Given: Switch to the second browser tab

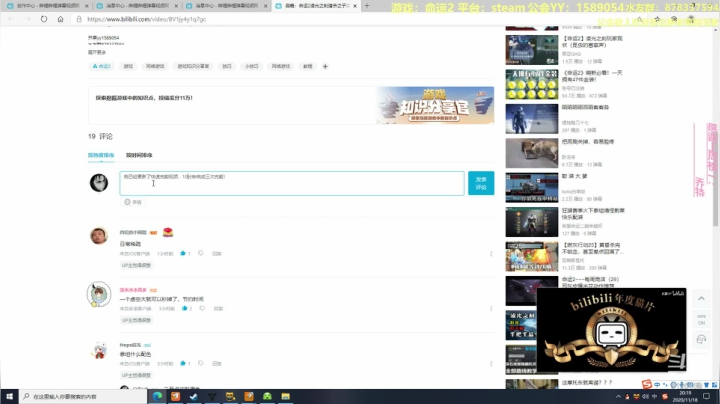Looking at the screenshot, I should [x=136, y=6].
